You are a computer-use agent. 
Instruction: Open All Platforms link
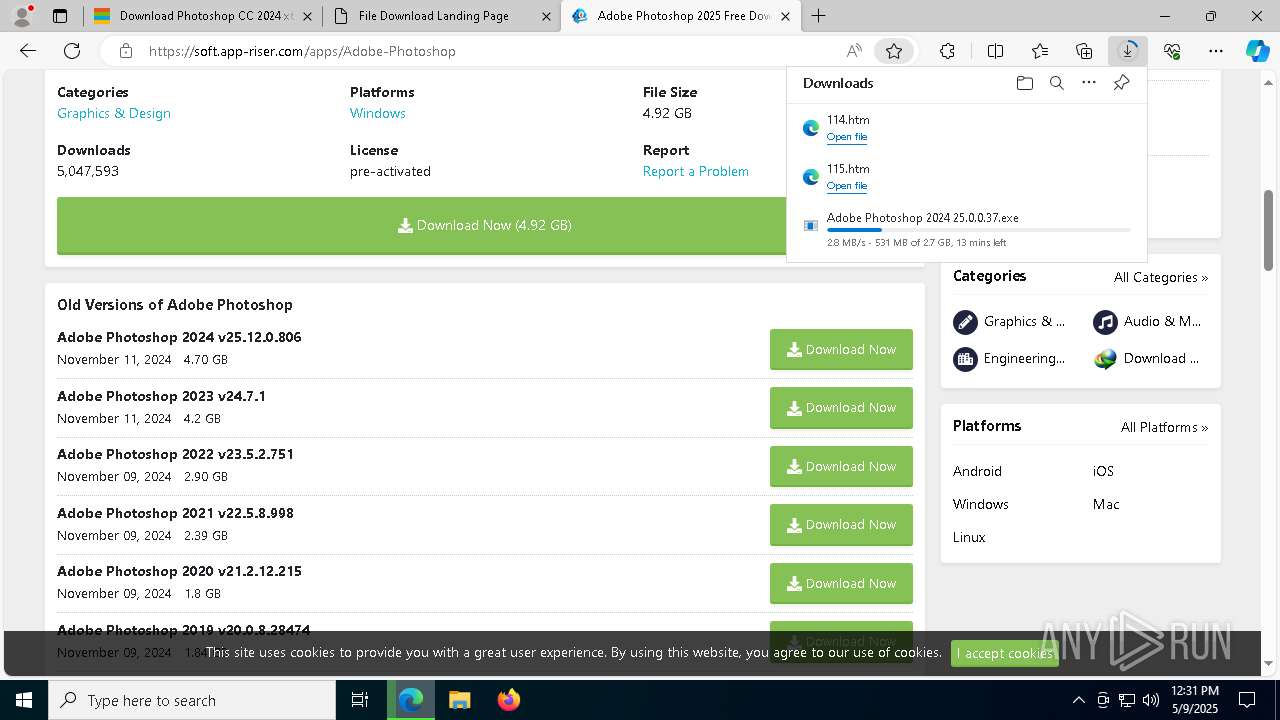1164,428
